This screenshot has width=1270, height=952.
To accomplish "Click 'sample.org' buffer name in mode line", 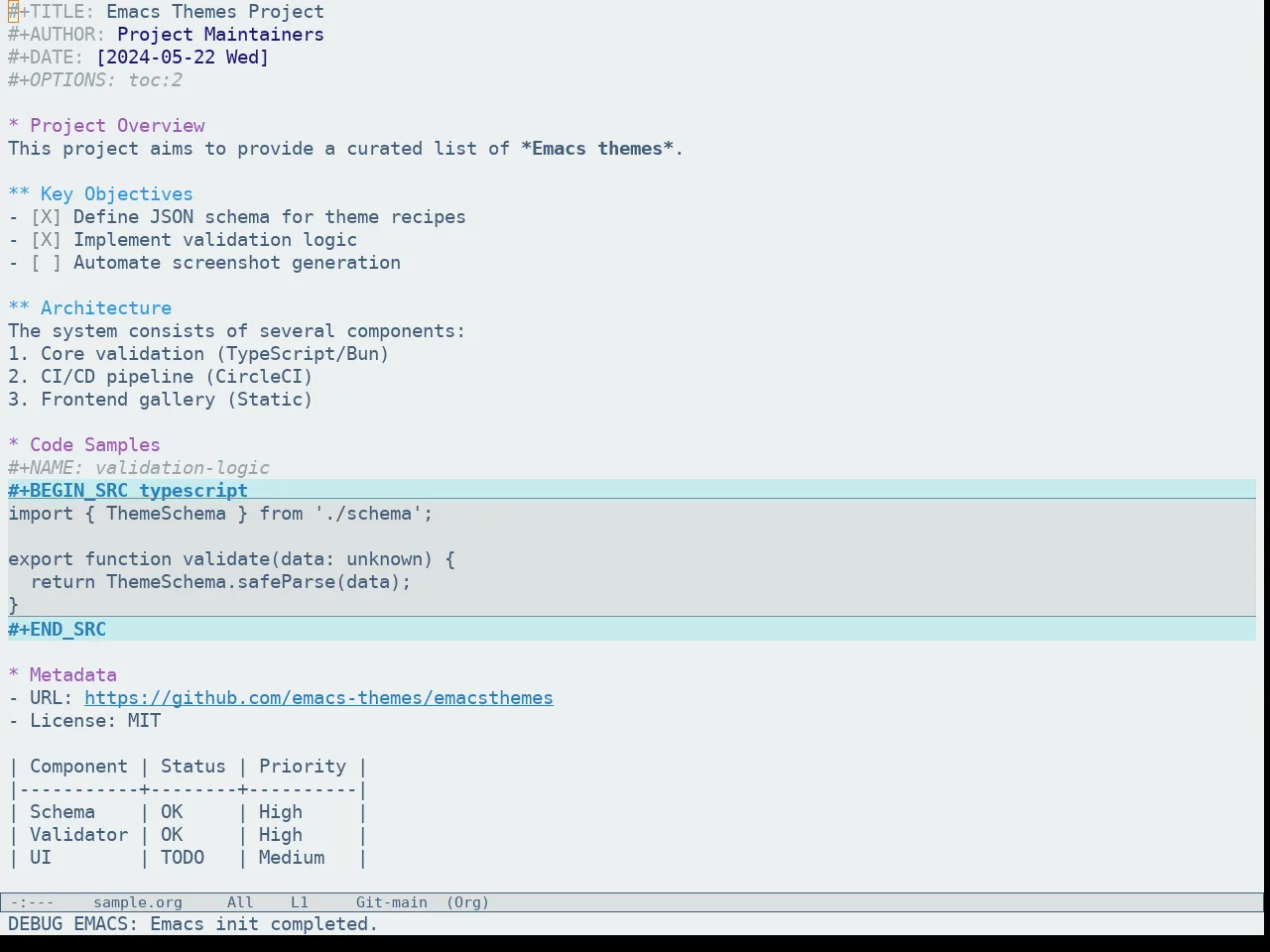I will 138,902.
